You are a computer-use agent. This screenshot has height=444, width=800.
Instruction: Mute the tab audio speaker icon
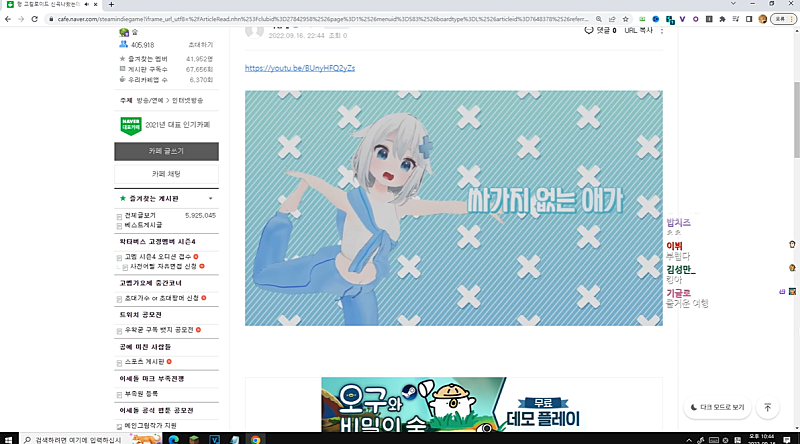pyautogui.click(x=86, y=4)
